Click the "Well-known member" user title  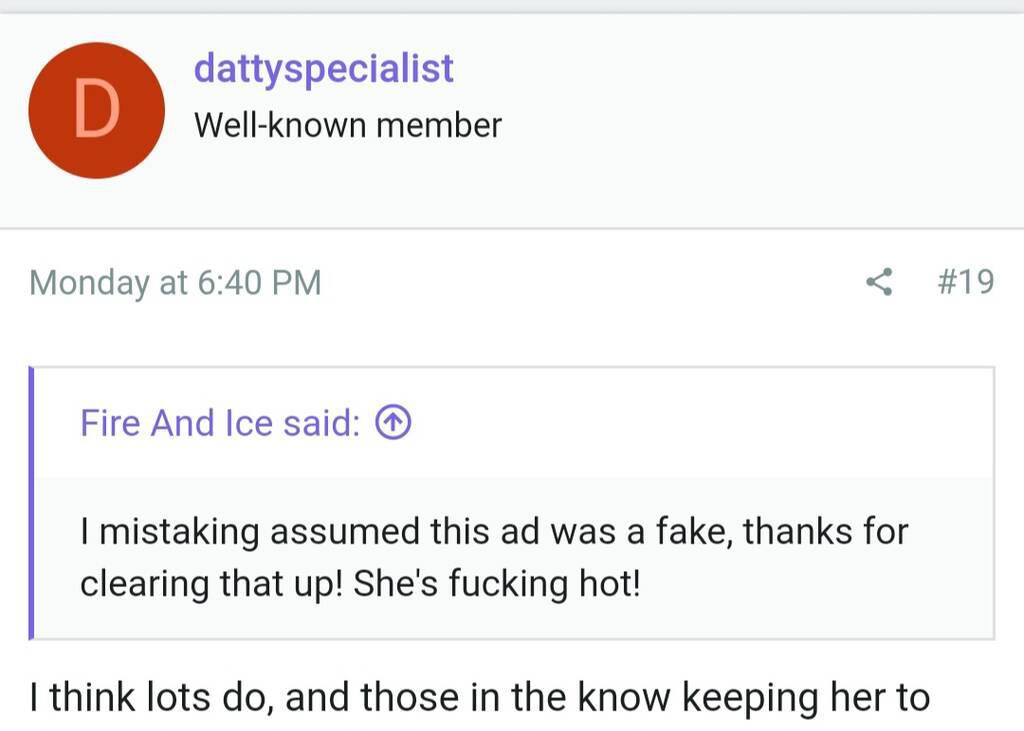click(347, 126)
